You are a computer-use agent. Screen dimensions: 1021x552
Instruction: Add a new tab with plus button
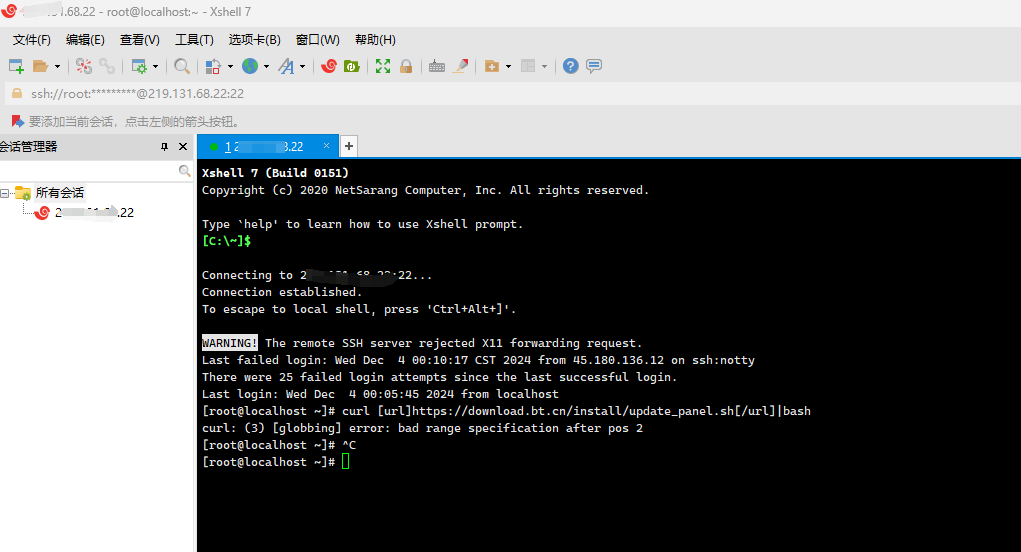[349, 146]
